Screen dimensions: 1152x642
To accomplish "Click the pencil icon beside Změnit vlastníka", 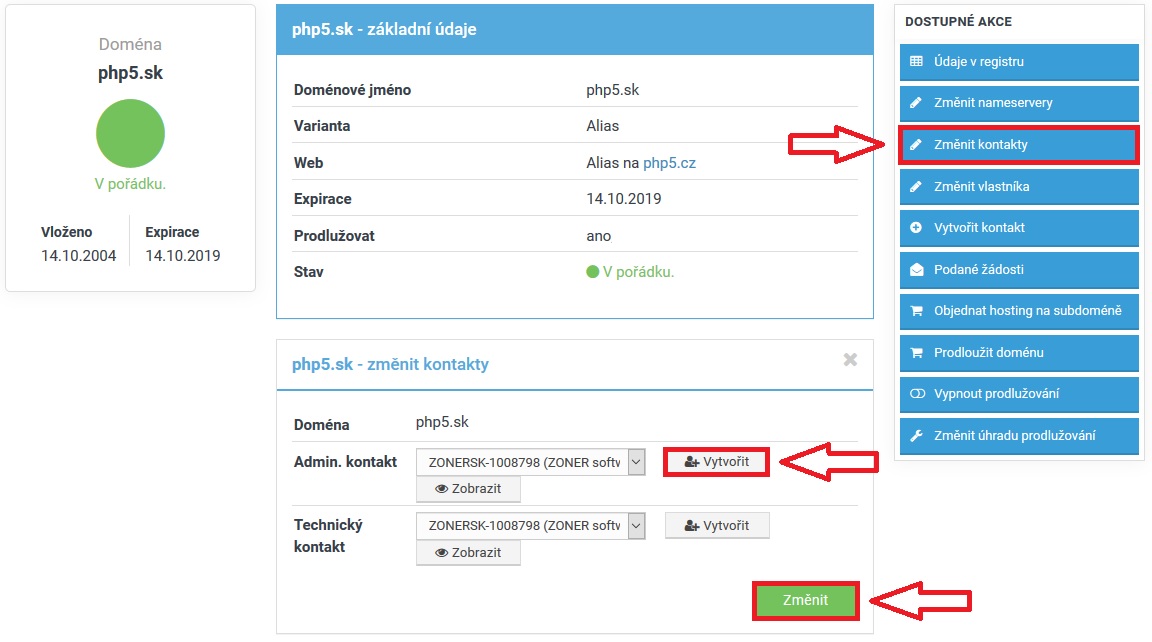I will point(916,187).
